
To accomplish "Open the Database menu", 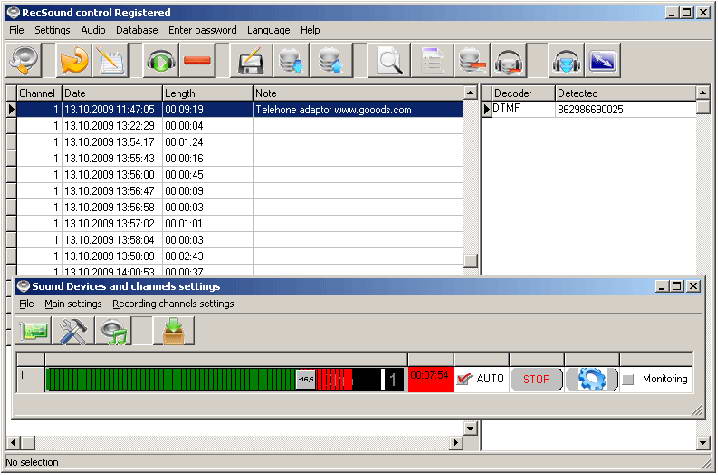I will 137,30.
